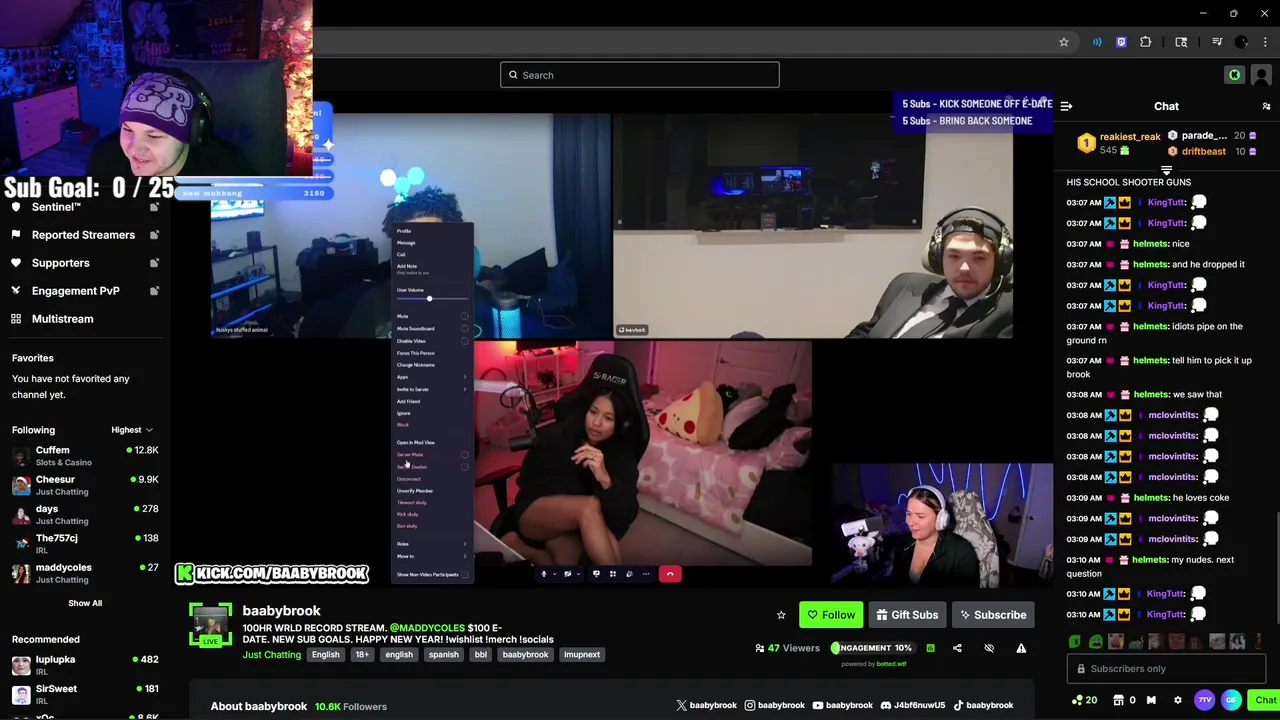Open the channel points shop icon
1280x720 pixels.
tap(1118, 700)
